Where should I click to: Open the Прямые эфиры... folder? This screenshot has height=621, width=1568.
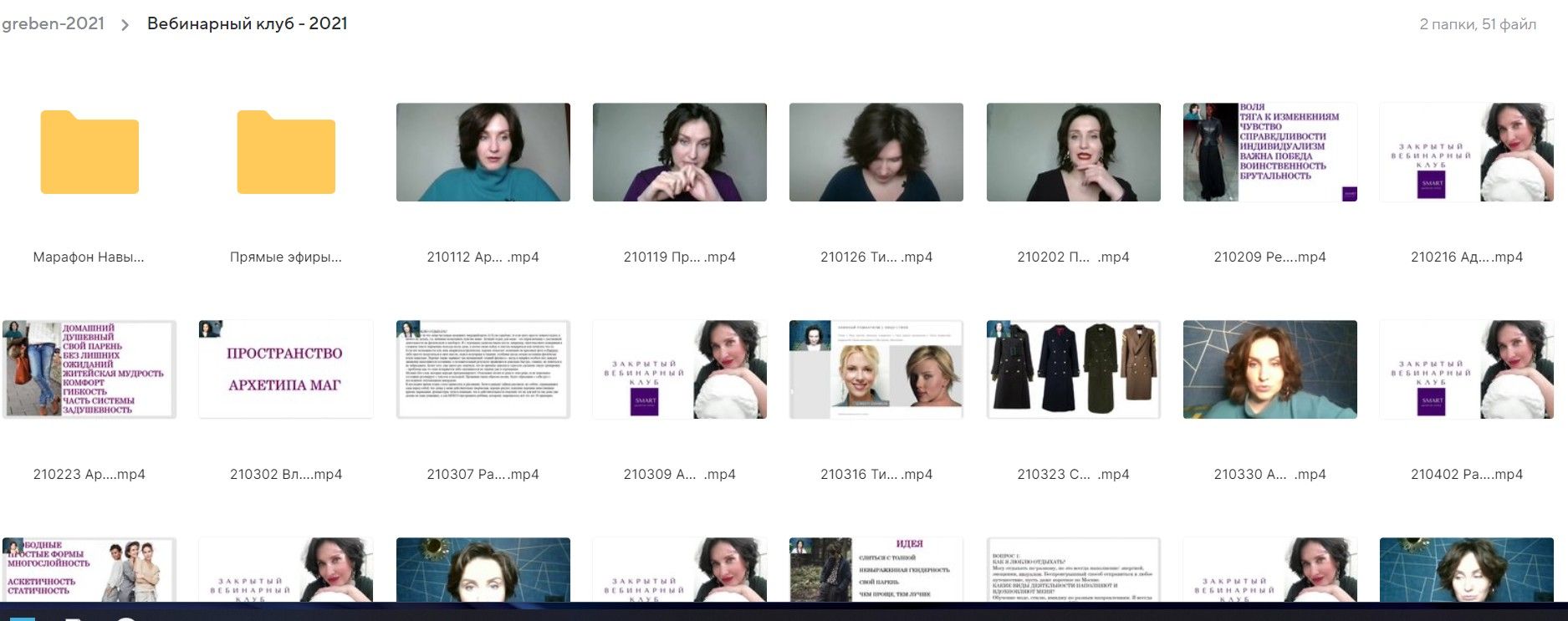pos(286,153)
